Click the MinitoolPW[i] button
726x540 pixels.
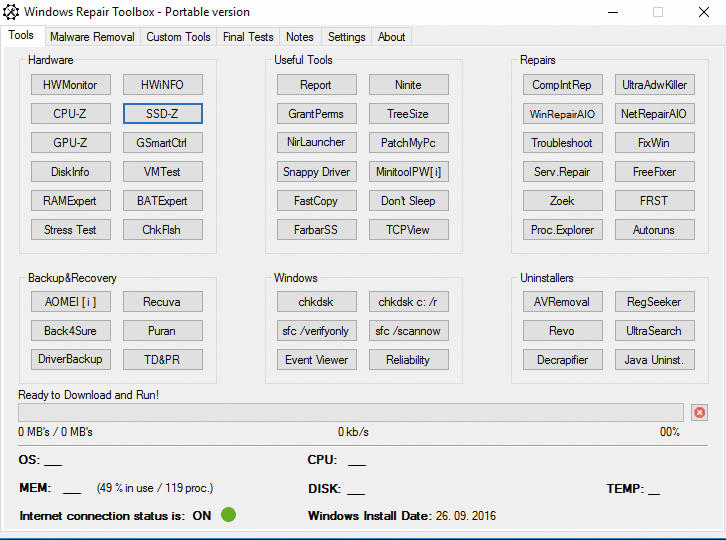[409, 172]
